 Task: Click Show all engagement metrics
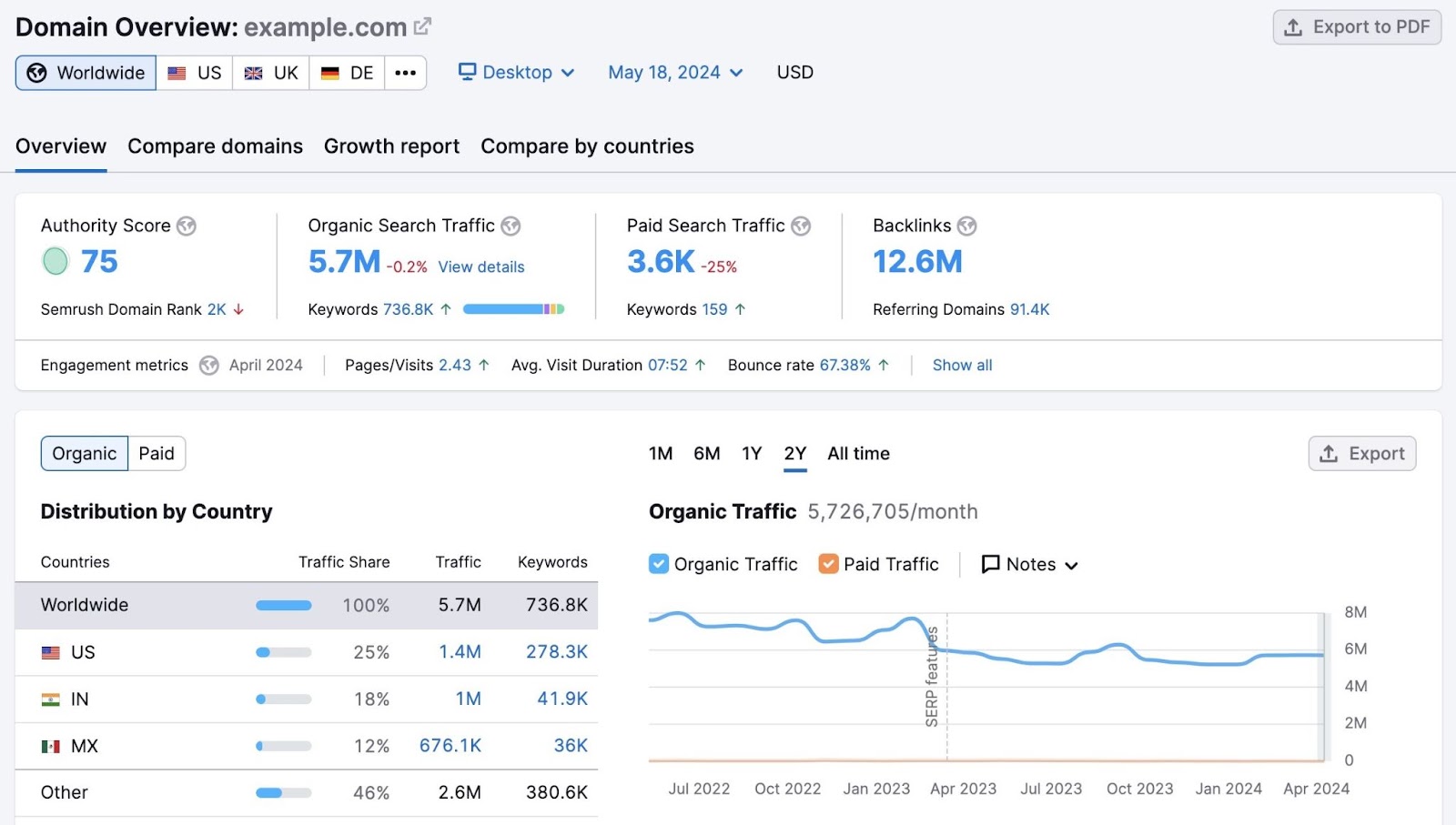tap(962, 365)
